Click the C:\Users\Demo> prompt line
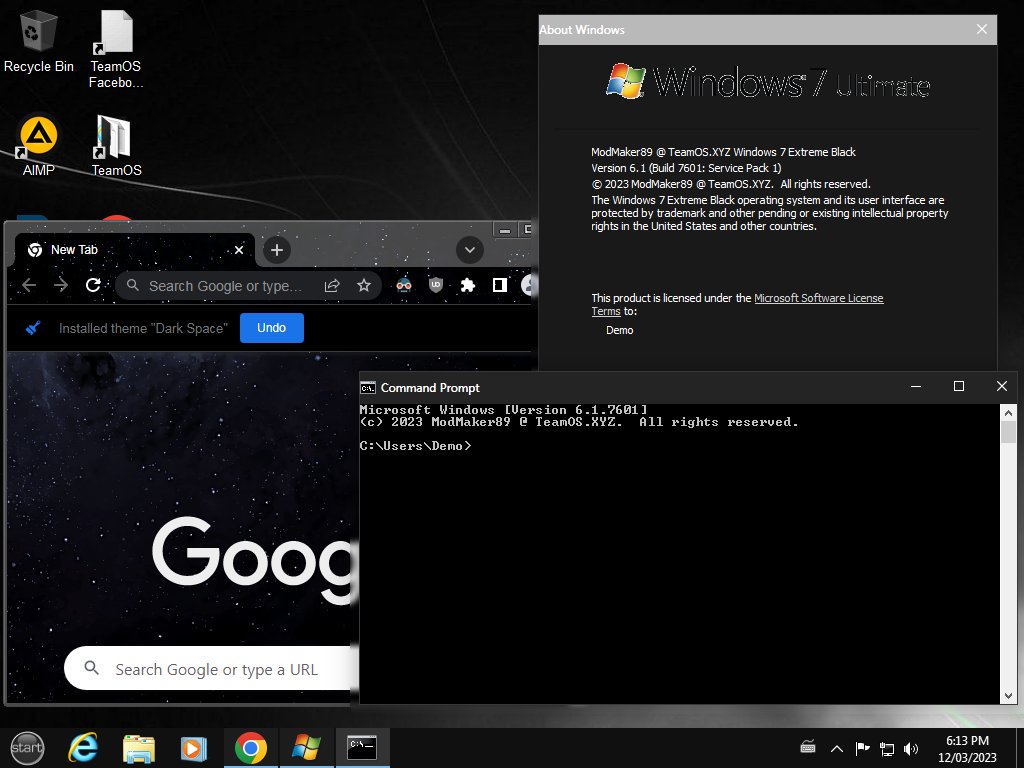Image resolution: width=1024 pixels, height=768 pixels. (x=415, y=446)
